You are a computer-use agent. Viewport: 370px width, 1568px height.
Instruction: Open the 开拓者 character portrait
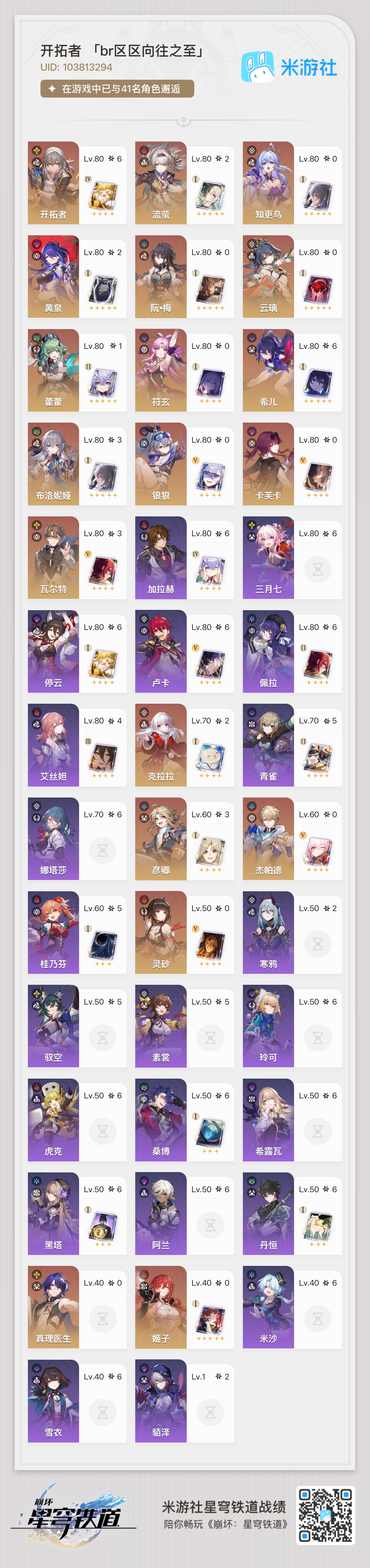pos(53,183)
